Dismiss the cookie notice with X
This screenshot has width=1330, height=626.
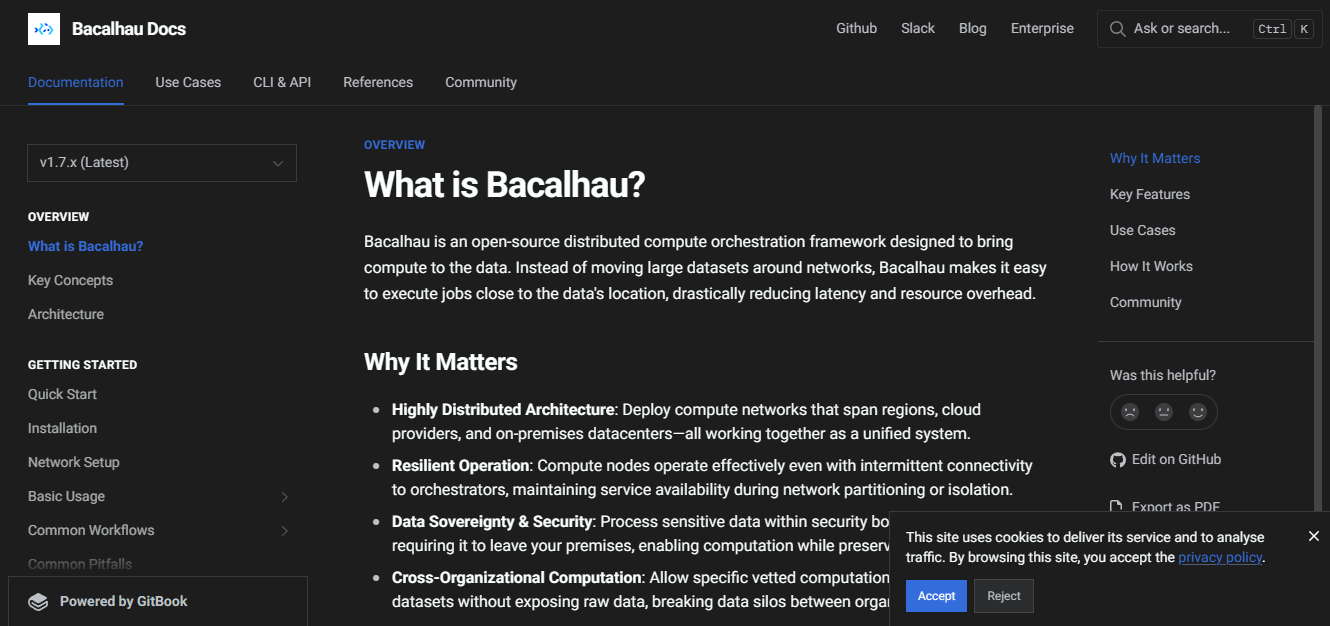pos(1313,536)
